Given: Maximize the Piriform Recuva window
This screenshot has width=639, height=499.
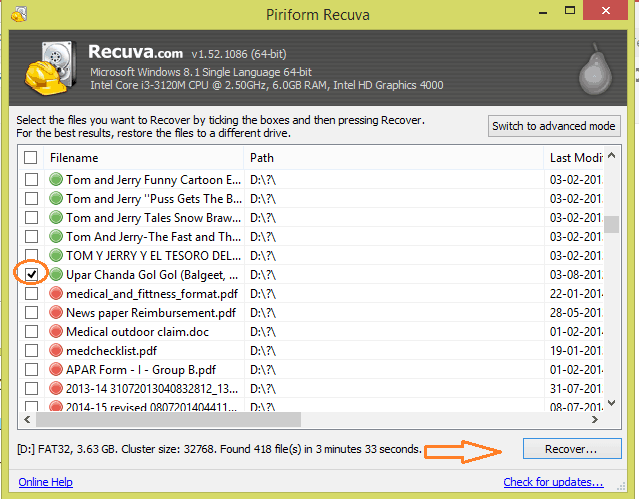Looking at the screenshot, I should point(570,11).
